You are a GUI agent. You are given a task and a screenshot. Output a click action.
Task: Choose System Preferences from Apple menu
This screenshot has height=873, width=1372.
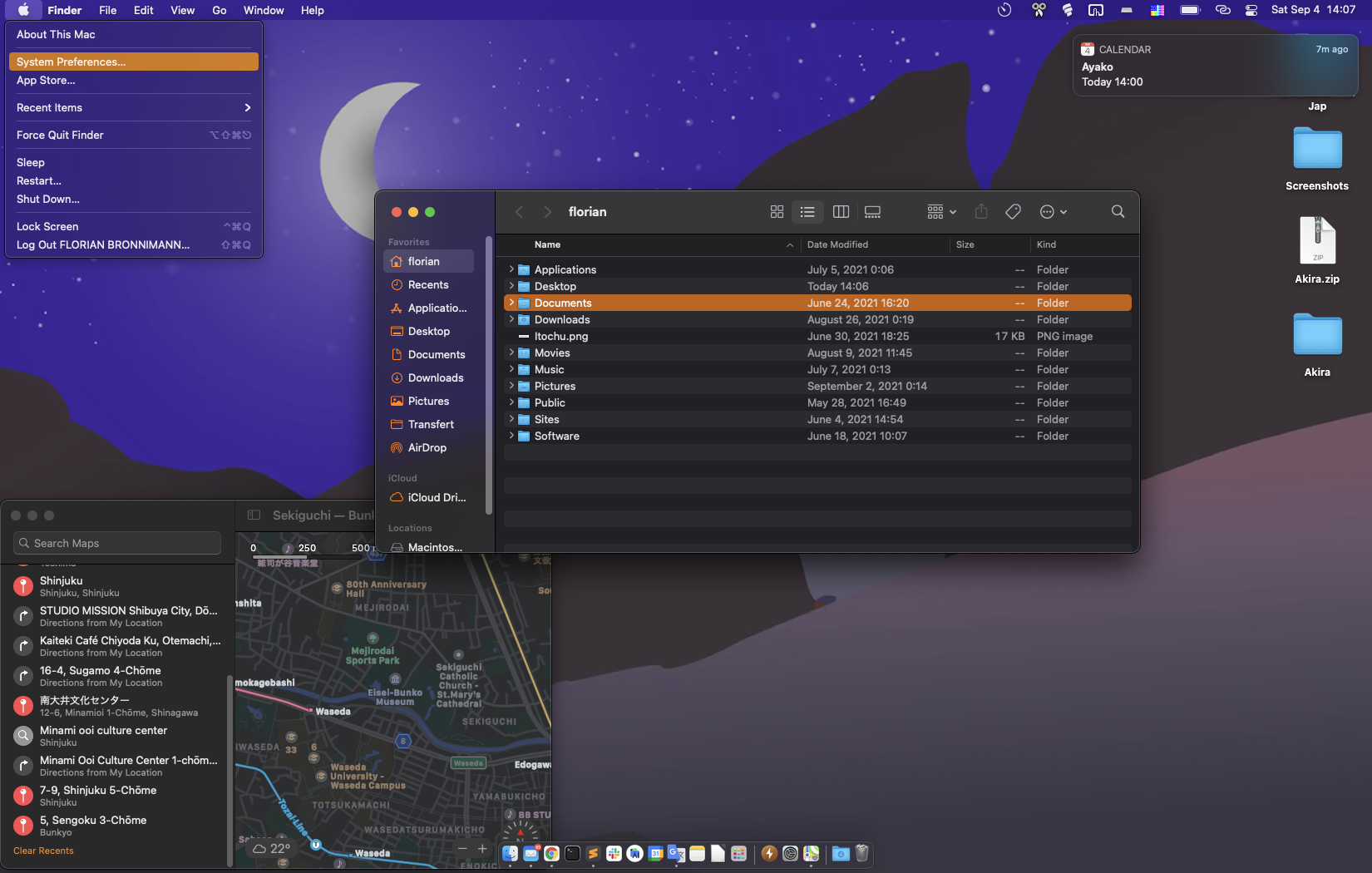72,62
